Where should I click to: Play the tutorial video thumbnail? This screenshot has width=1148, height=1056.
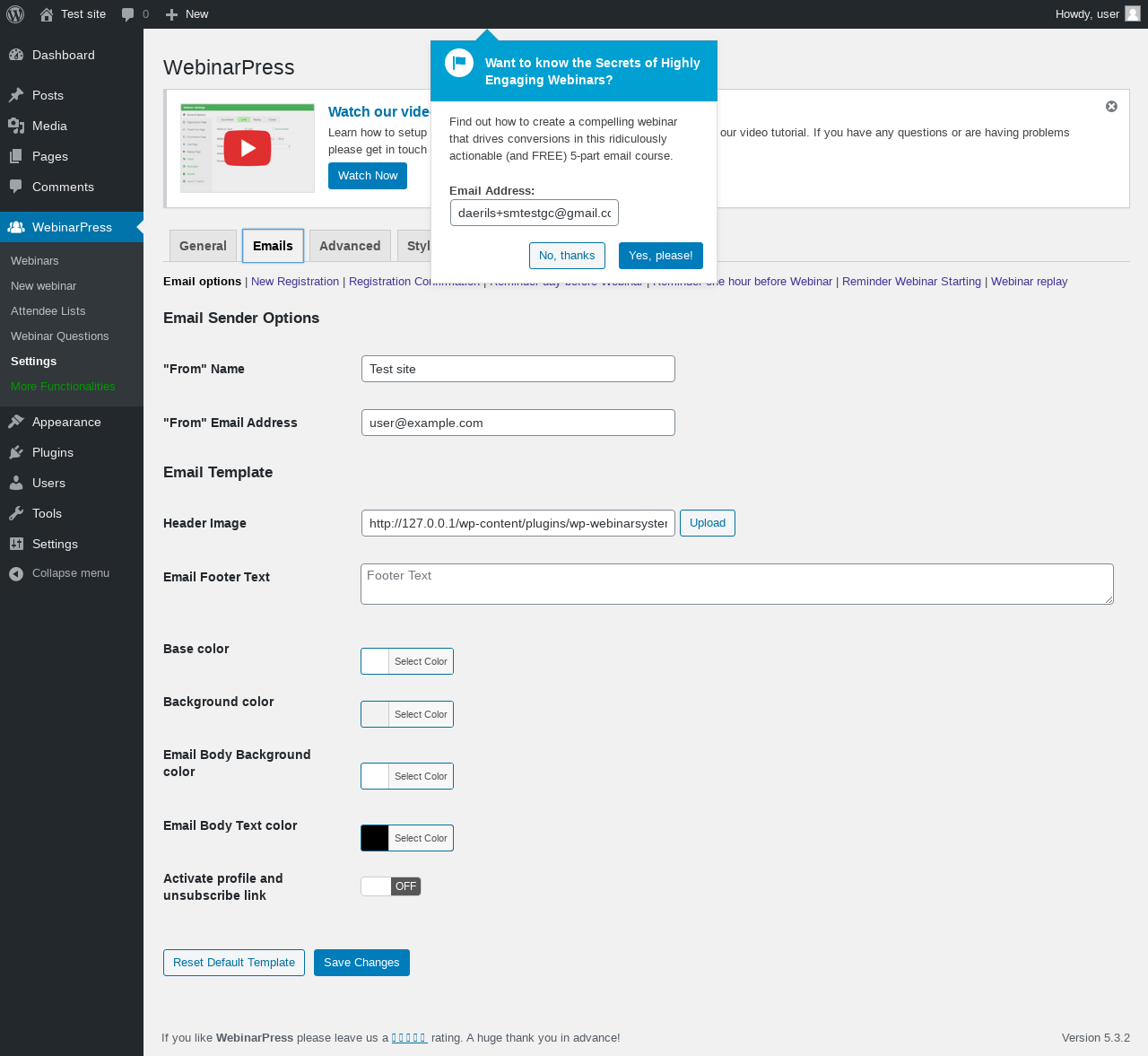point(248,148)
